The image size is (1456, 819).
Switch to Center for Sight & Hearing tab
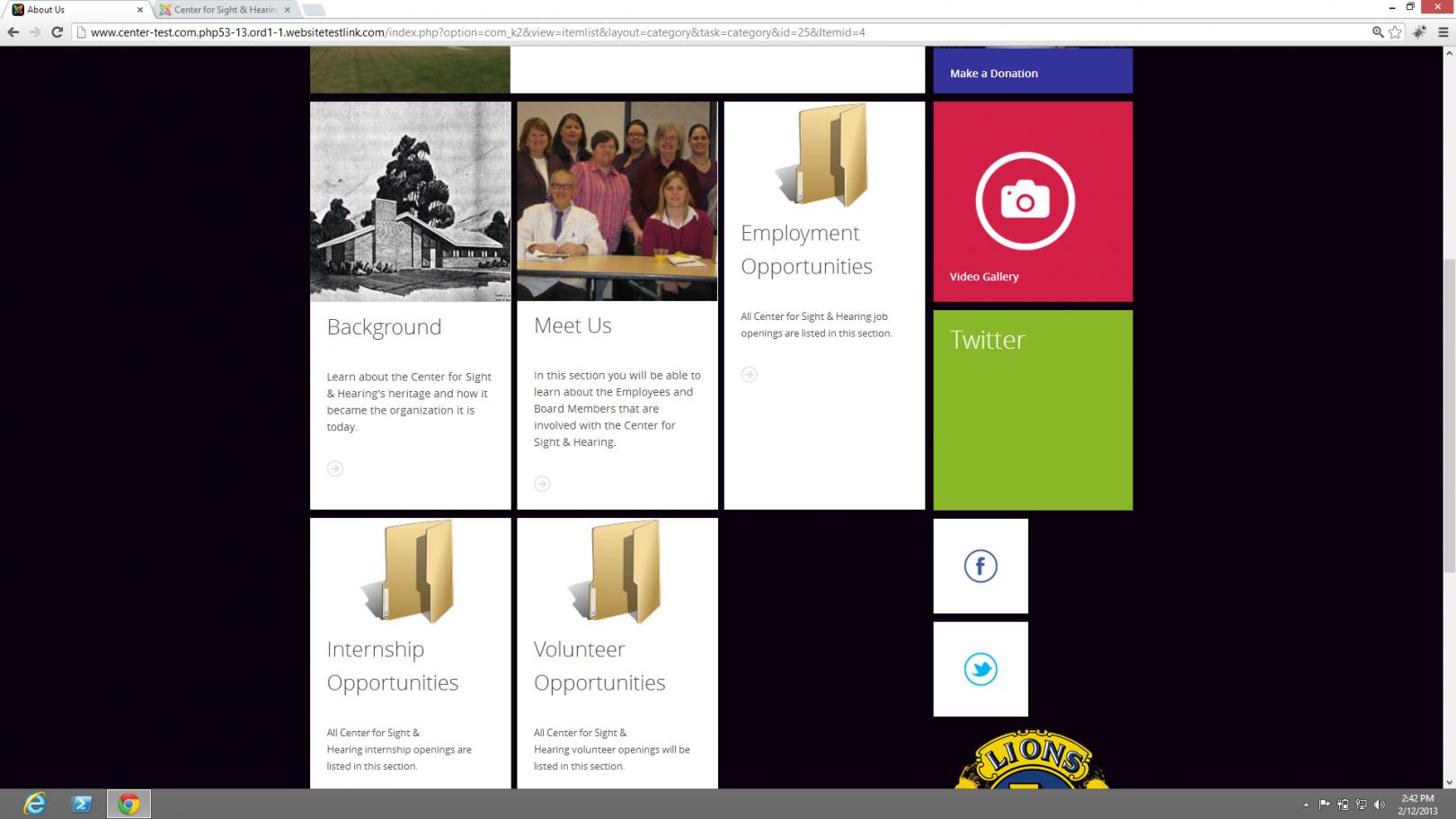point(225,10)
